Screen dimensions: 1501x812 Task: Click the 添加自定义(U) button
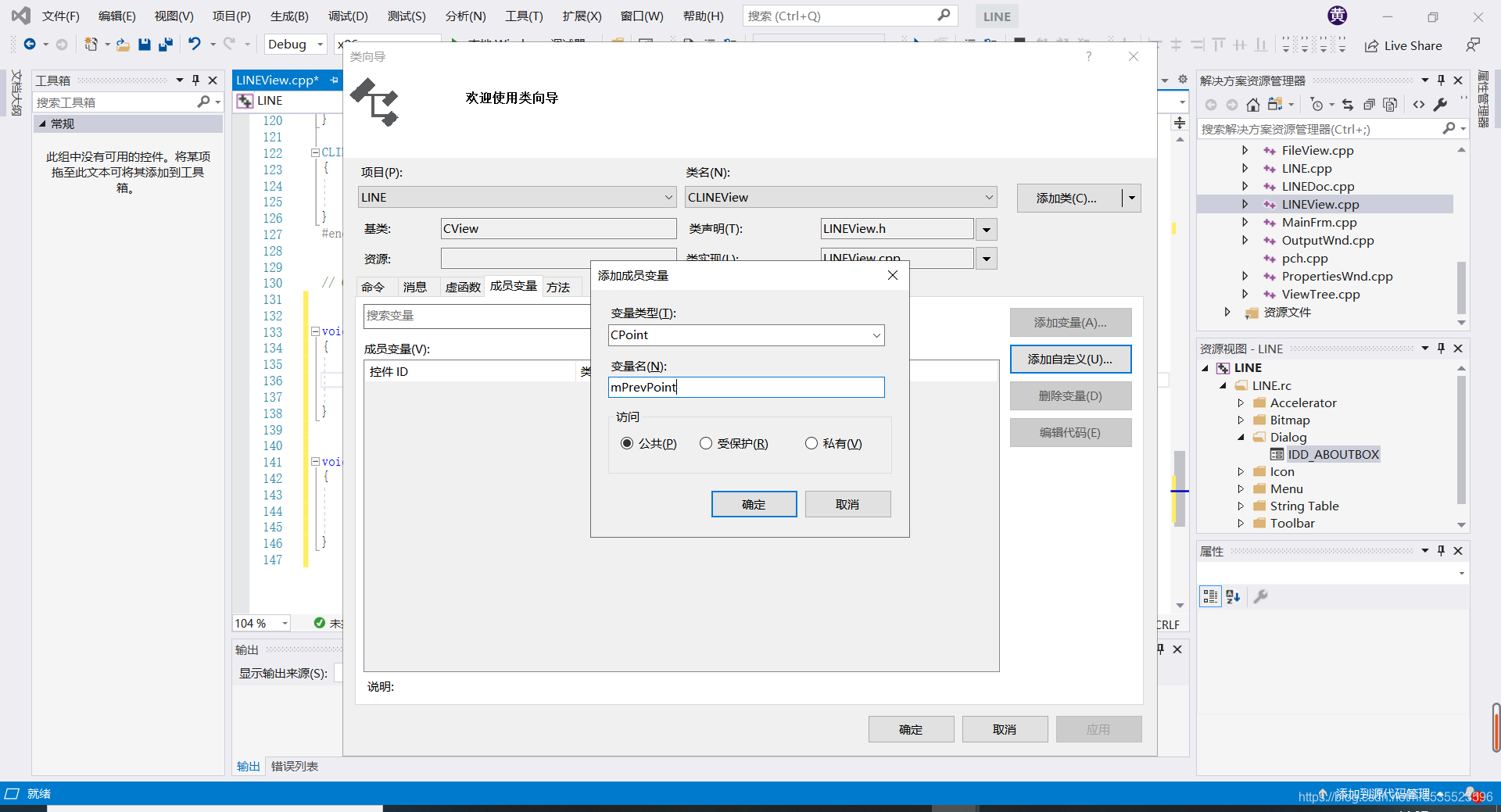pyautogui.click(x=1070, y=359)
